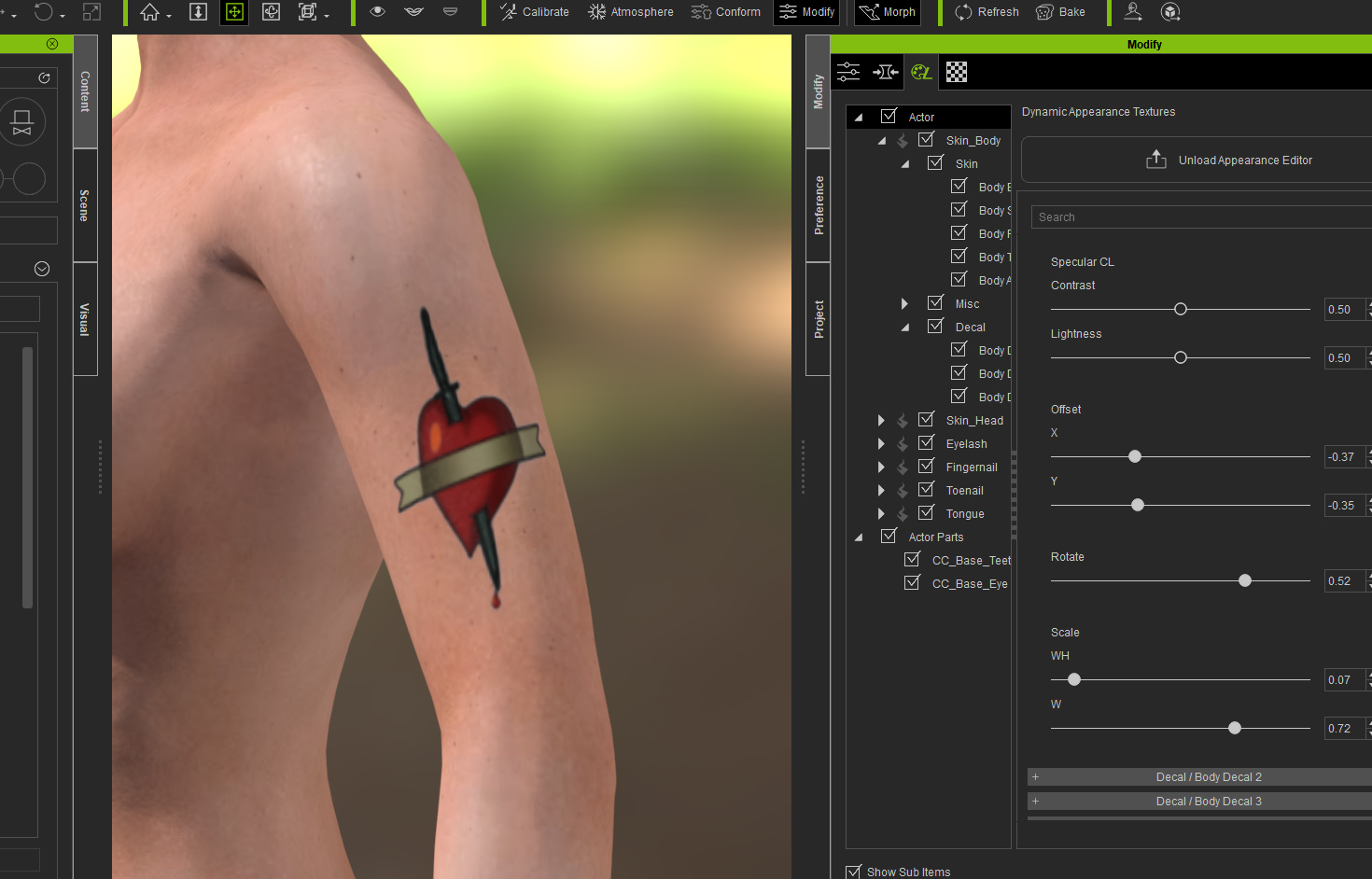Screen dimensions: 1372x879
Task: Open the Appearance palette tab icon
Action: pos(921,72)
